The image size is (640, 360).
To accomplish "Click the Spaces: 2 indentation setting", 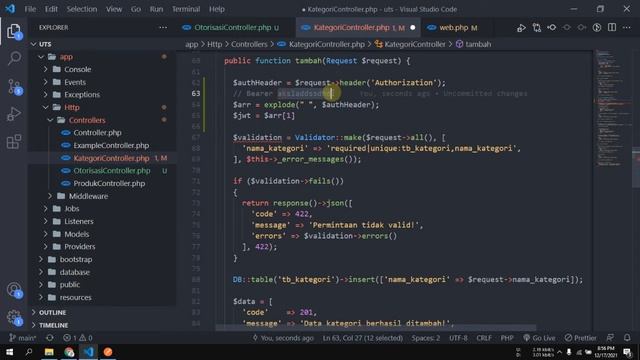I will coord(426,338).
